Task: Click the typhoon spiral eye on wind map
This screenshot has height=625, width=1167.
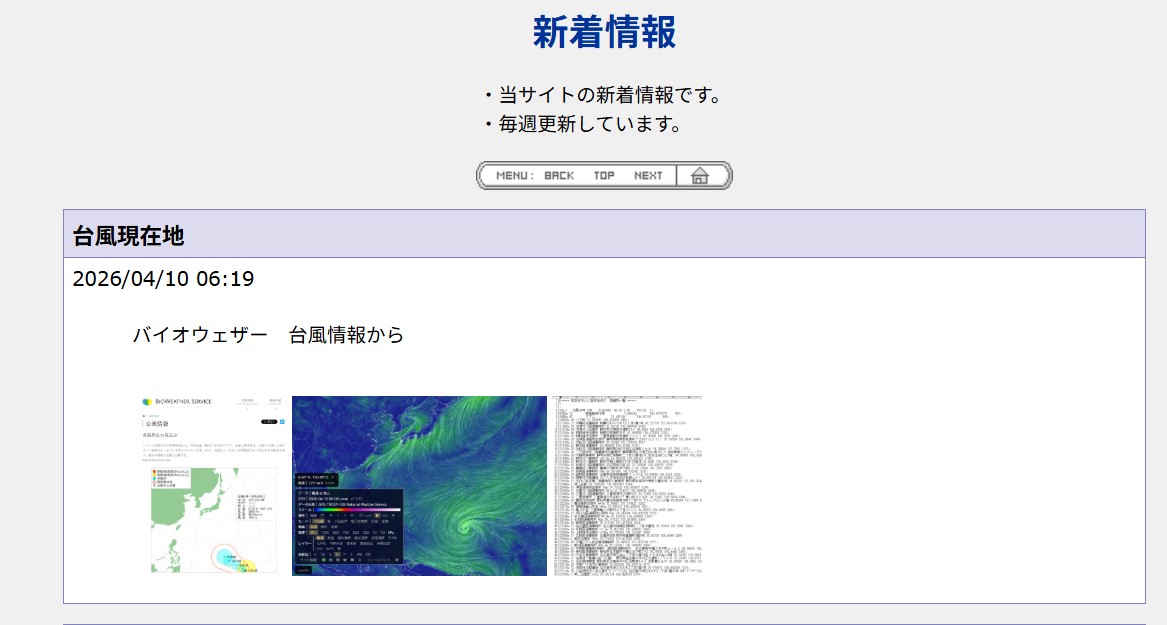Action: 466,529
